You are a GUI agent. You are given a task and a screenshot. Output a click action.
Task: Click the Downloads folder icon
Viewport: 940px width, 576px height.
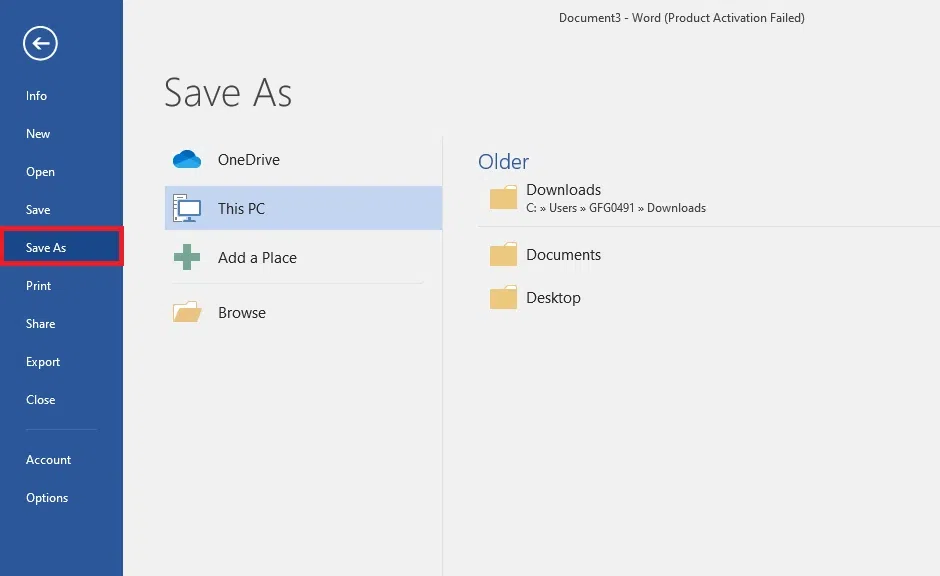click(503, 197)
